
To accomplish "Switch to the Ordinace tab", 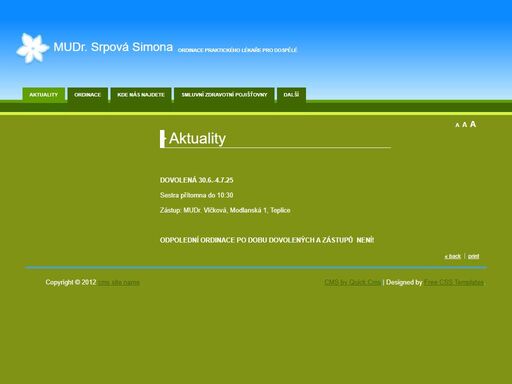I will [x=88, y=95].
